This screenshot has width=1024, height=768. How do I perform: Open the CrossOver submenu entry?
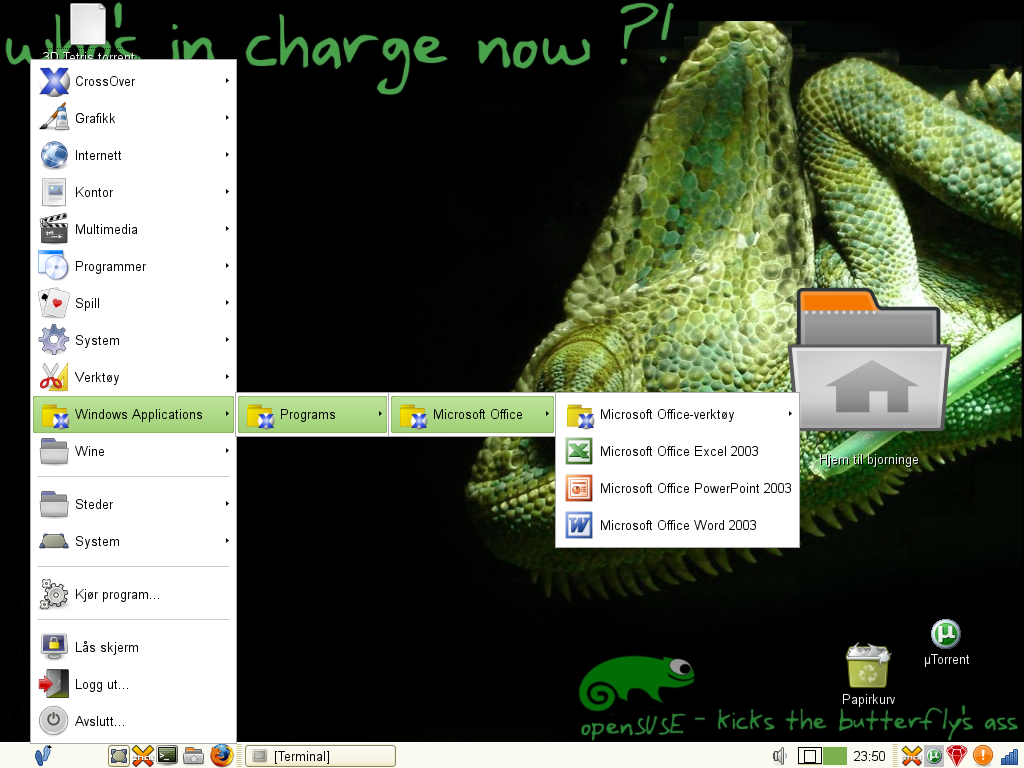(x=133, y=81)
